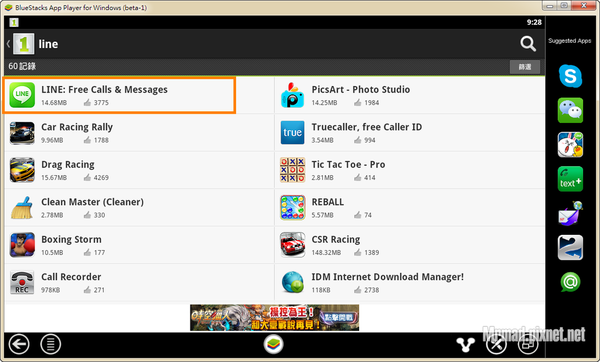The width and height of the screenshot is (600, 362).
Task: Select the LINE rabbit game icon in sidebar
Action: click(570, 145)
